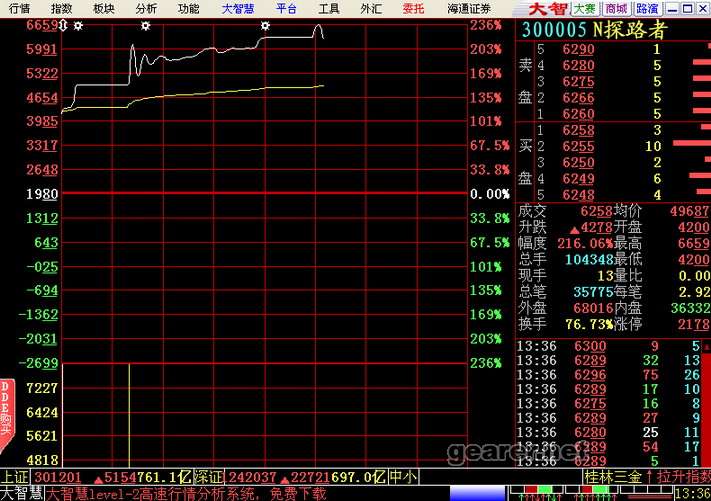Open the blue 大智慧 menu
The image size is (711, 501).
[238, 8]
